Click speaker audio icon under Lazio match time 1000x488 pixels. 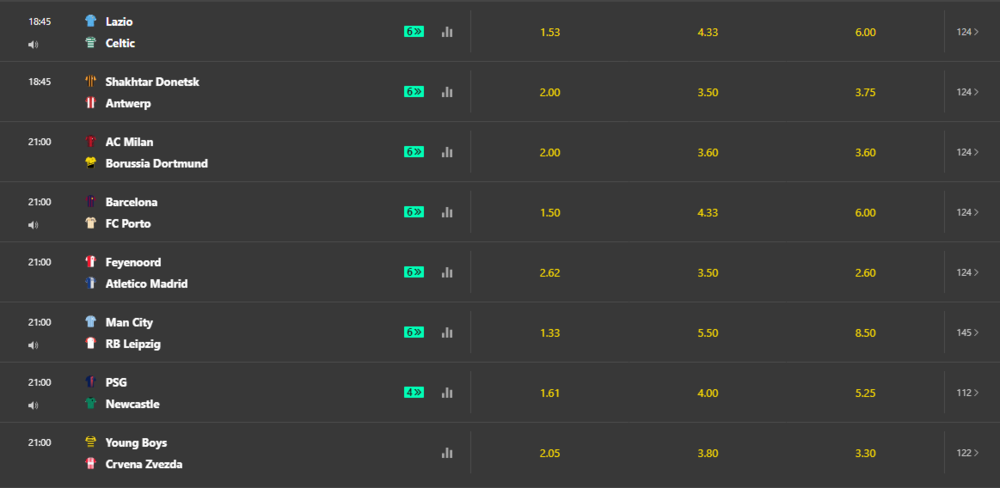tap(33, 44)
